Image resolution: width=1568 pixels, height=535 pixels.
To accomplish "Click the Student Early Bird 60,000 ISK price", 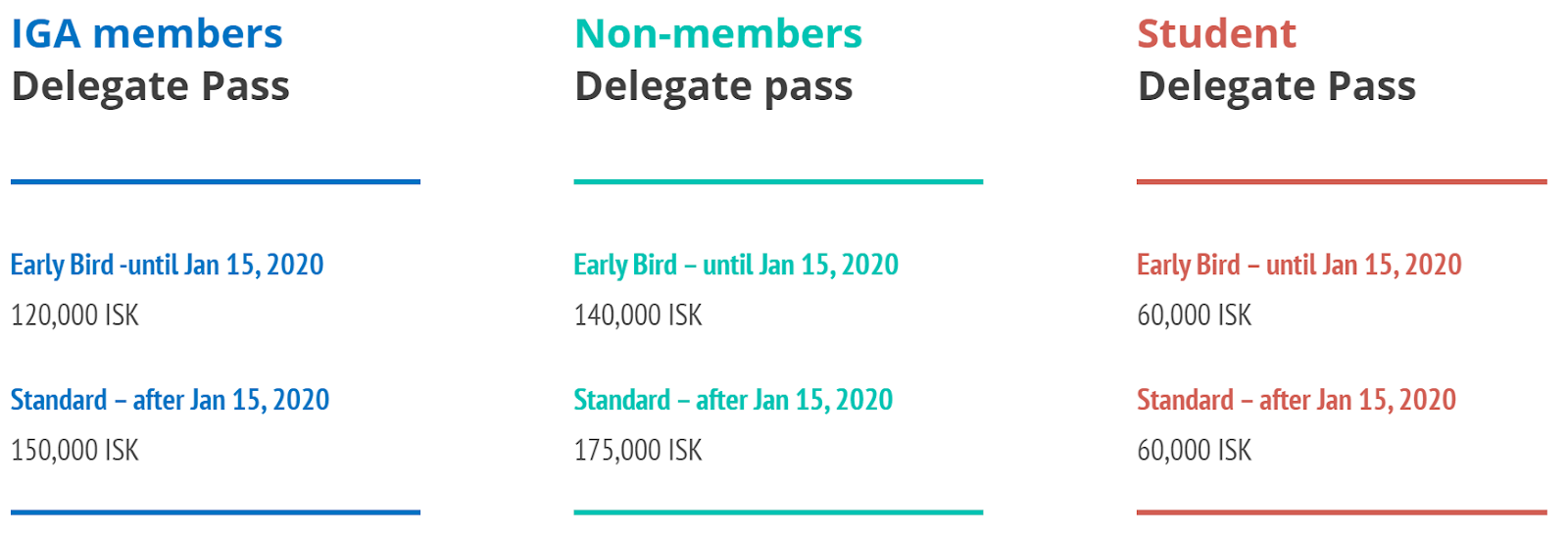I will 1194,316.
